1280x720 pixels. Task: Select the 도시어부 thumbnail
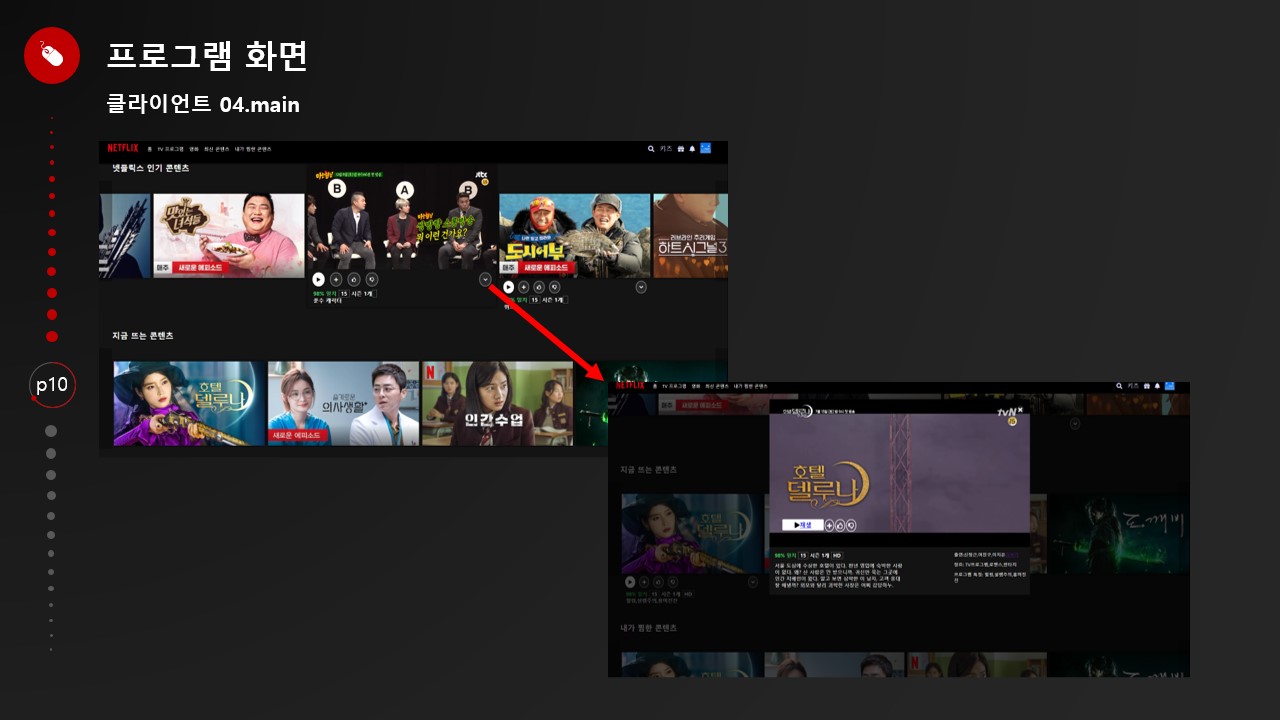pos(574,236)
